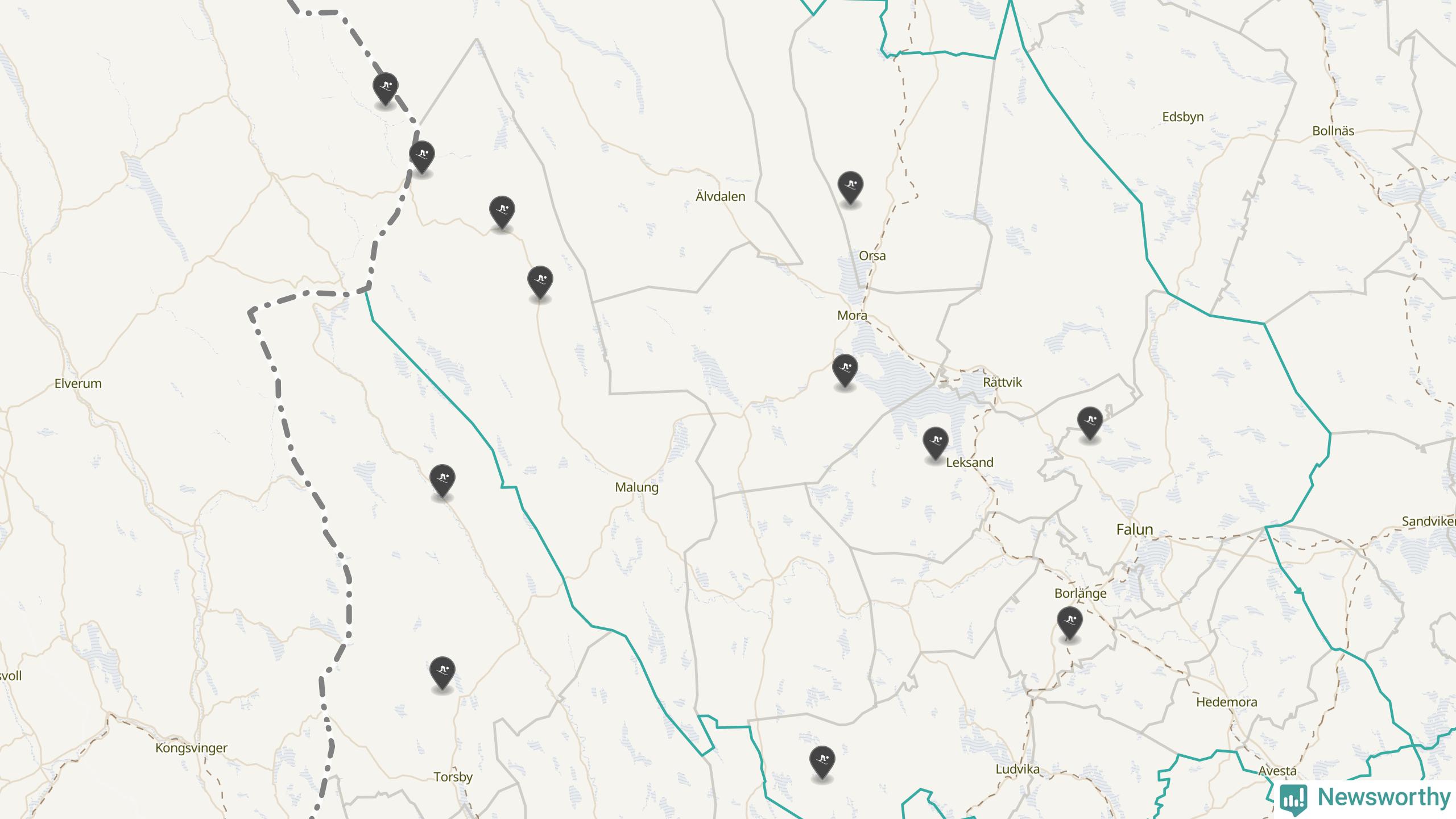1456x819 pixels.
Task: Select the ski pin just below Borlänge
Action: (1069, 623)
